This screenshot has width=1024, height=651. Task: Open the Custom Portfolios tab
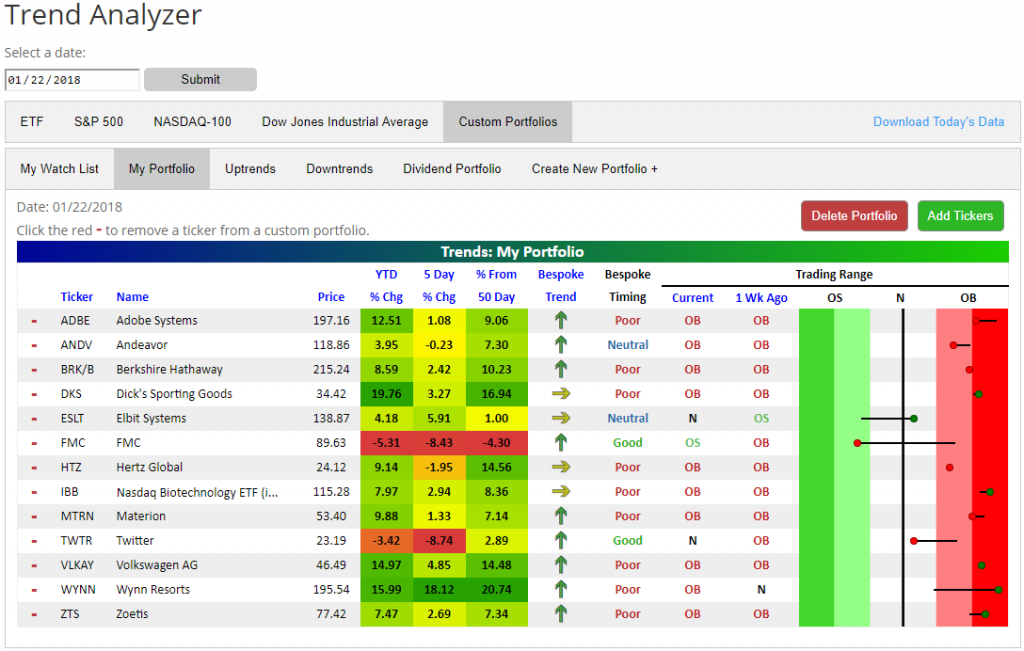coord(508,122)
